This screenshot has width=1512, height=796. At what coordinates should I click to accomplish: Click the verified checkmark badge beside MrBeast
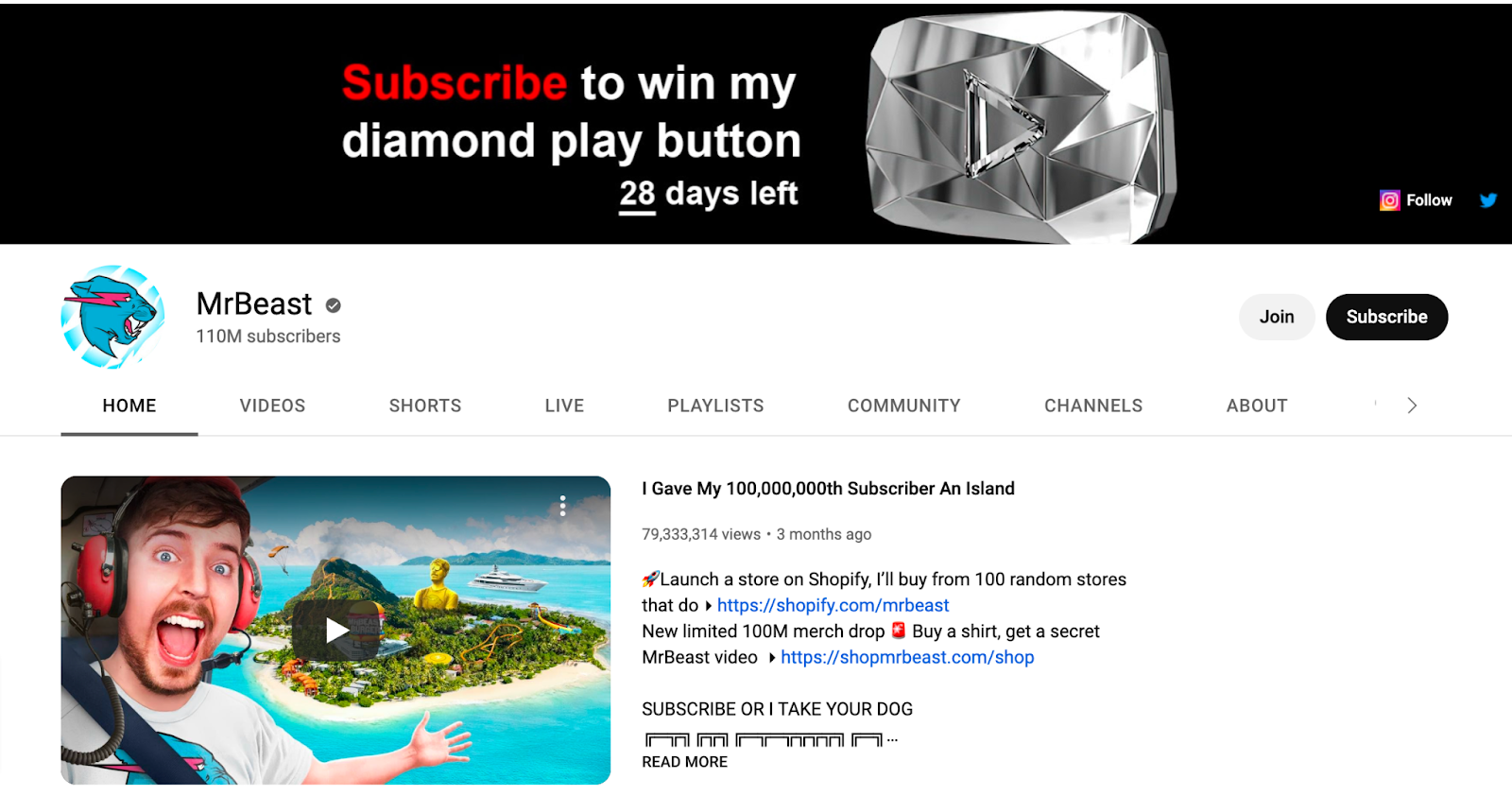(x=333, y=305)
